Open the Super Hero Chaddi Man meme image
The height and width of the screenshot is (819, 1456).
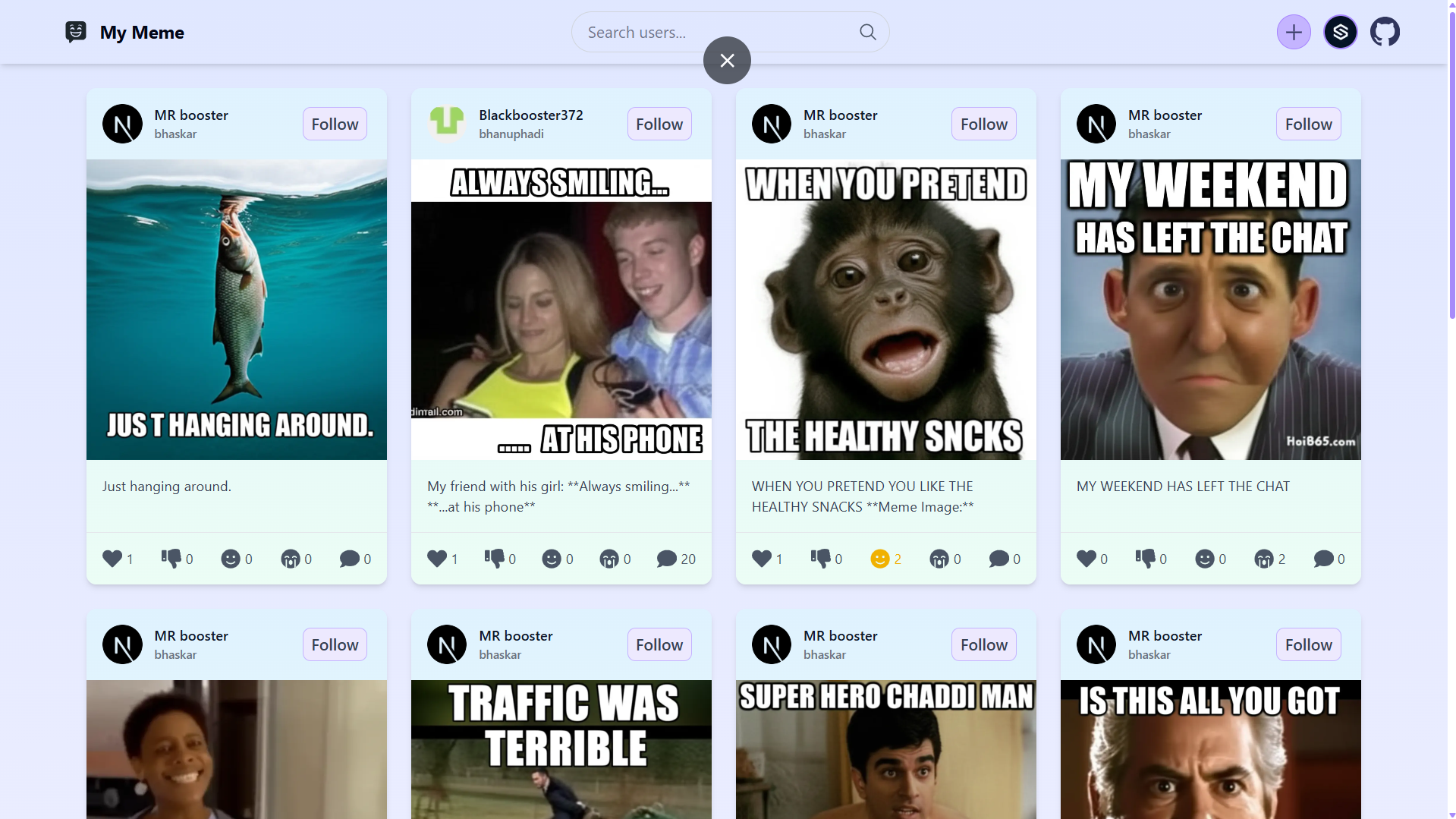point(886,749)
